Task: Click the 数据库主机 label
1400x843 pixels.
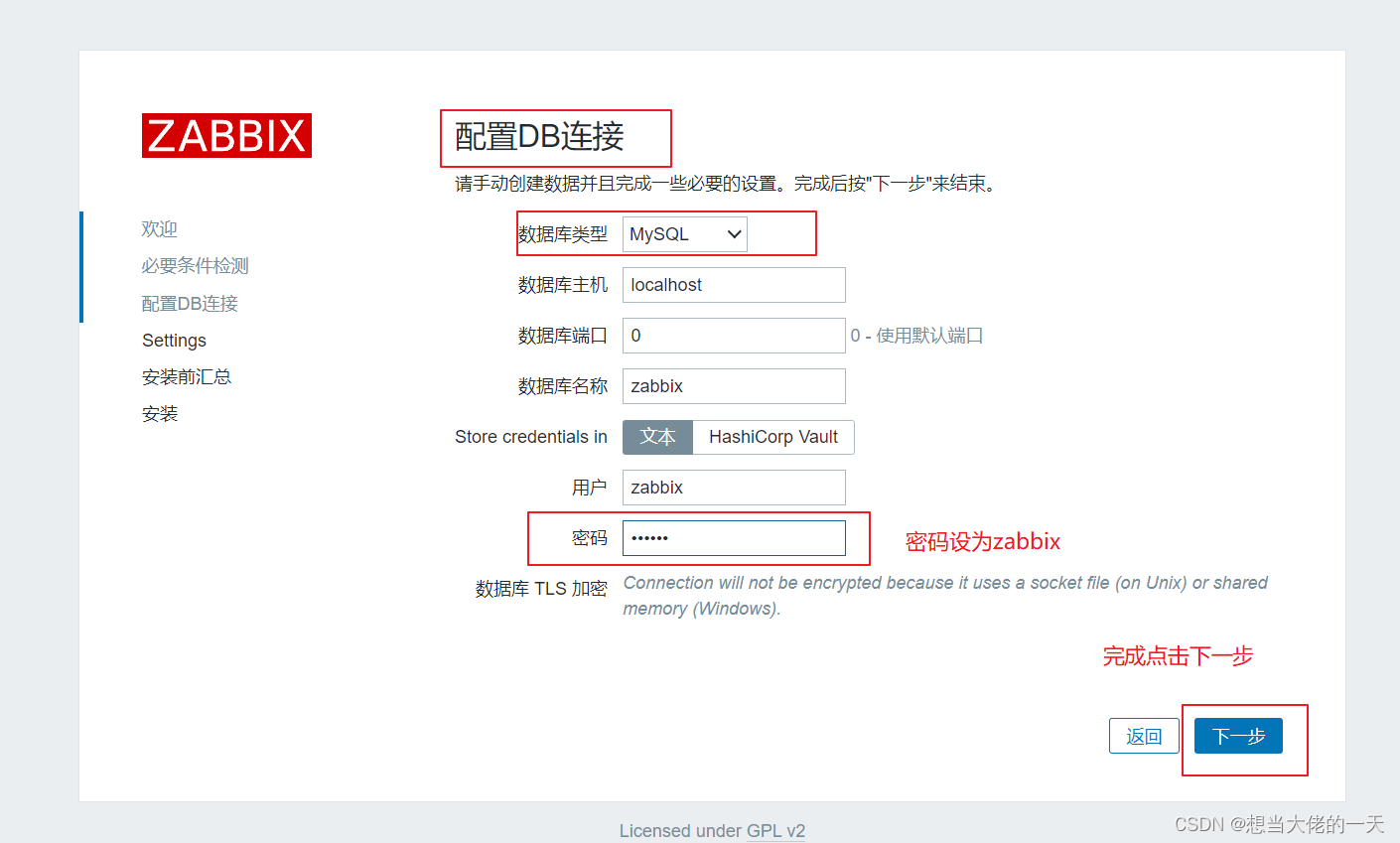Action: (563, 285)
